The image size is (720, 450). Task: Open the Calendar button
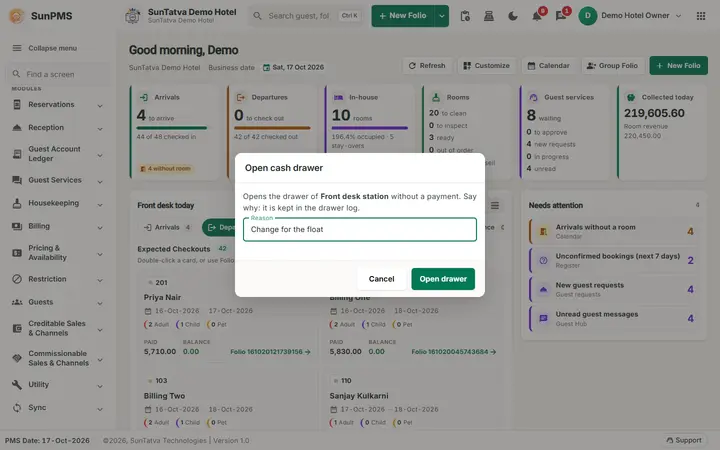549,66
